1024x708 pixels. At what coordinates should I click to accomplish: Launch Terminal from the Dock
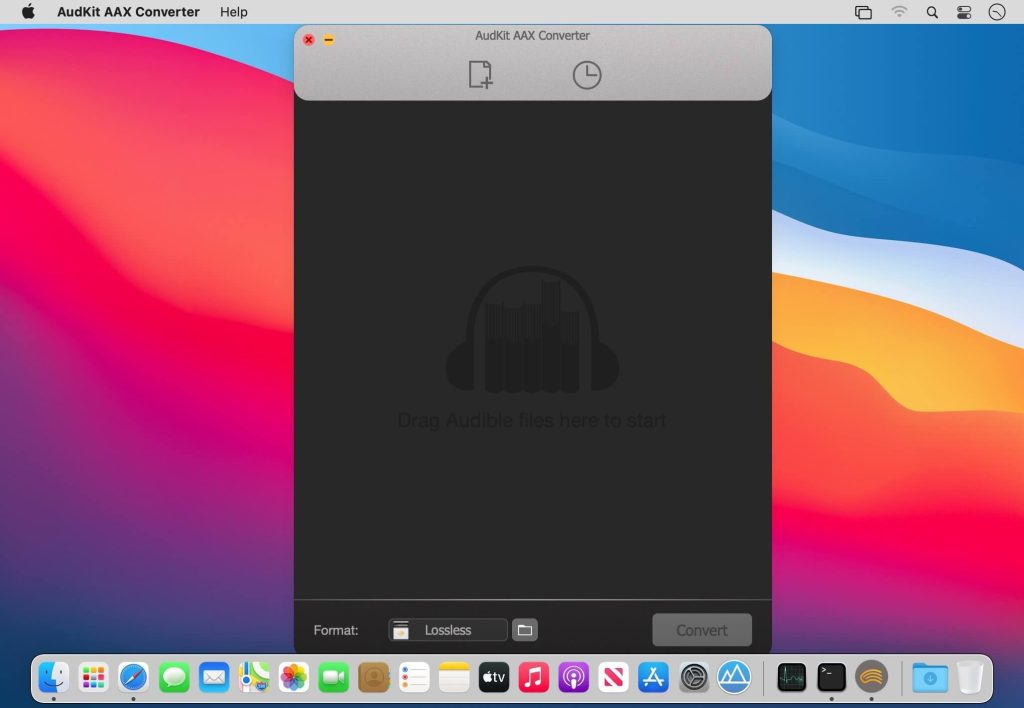click(831, 677)
